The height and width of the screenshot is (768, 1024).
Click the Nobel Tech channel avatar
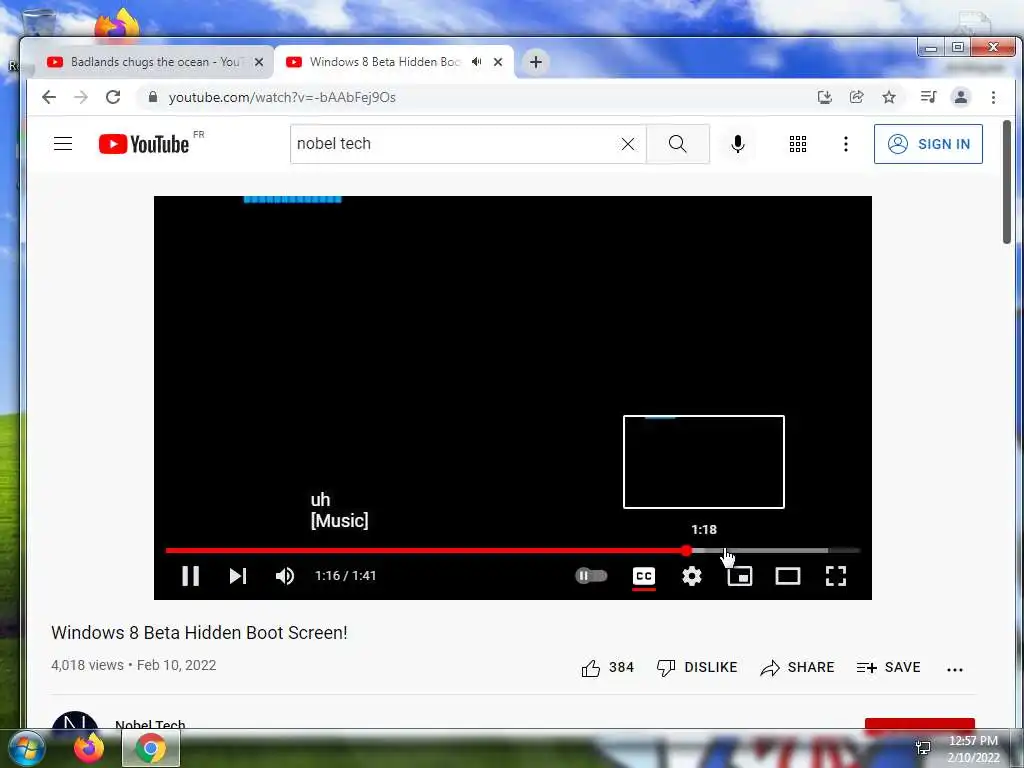click(x=74, y=722)
